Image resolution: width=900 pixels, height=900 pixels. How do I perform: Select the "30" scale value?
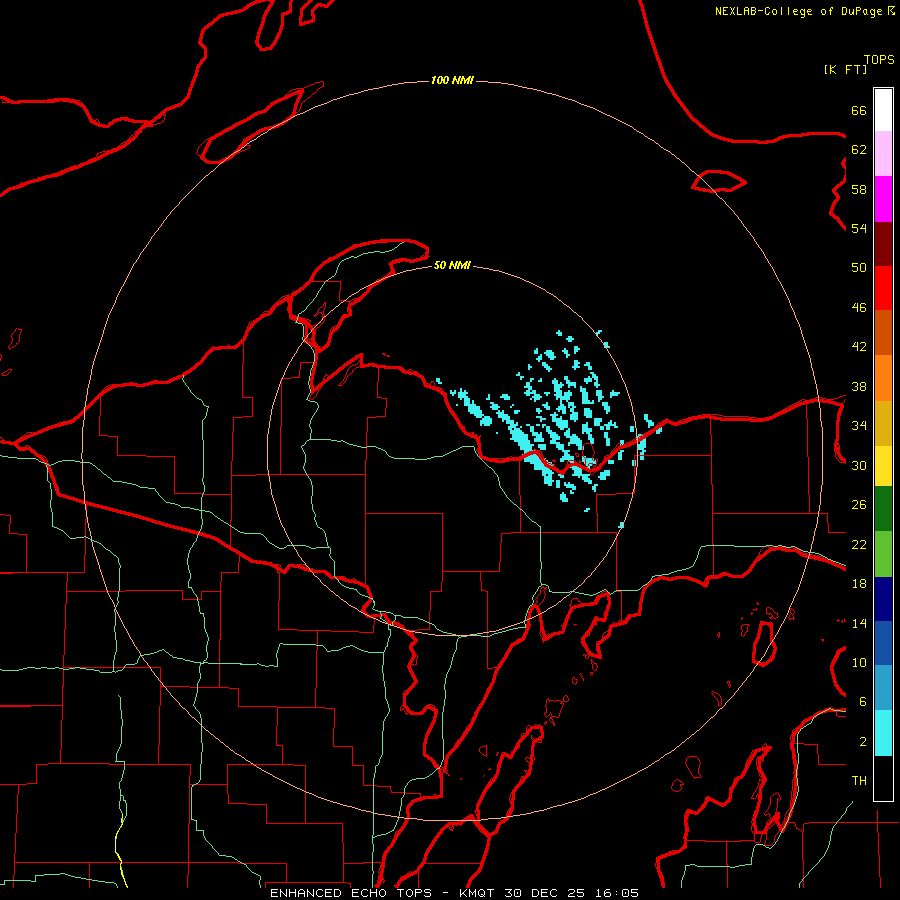tap(859, 465)
